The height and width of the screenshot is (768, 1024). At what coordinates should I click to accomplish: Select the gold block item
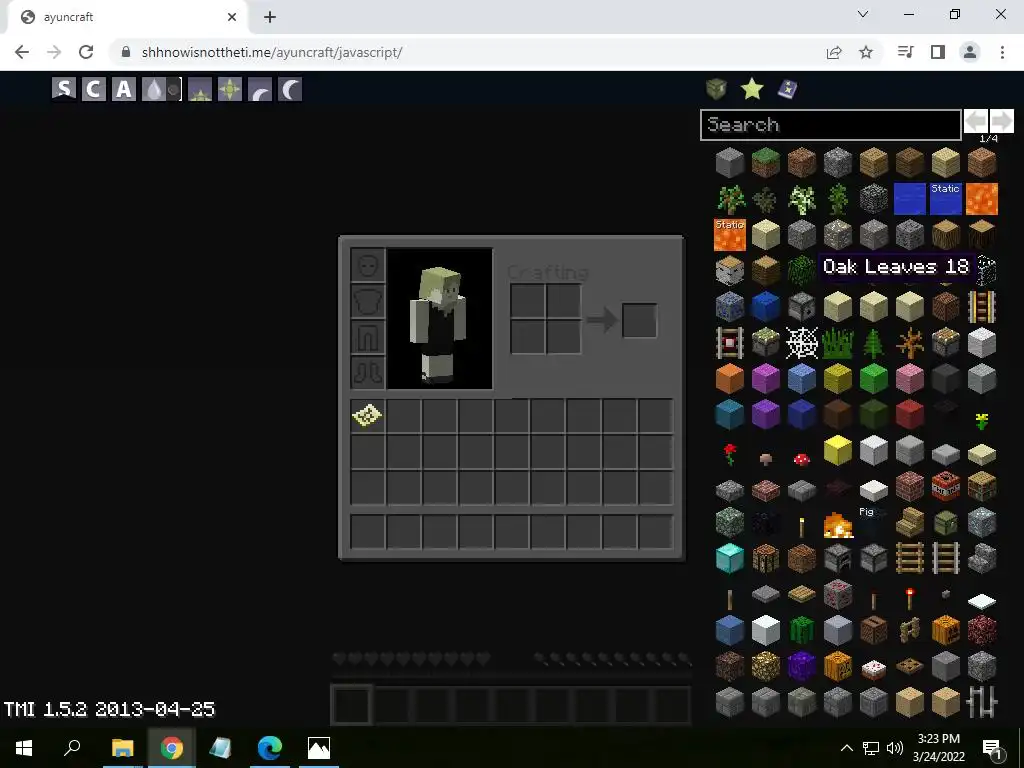click(x=837, y=450)
